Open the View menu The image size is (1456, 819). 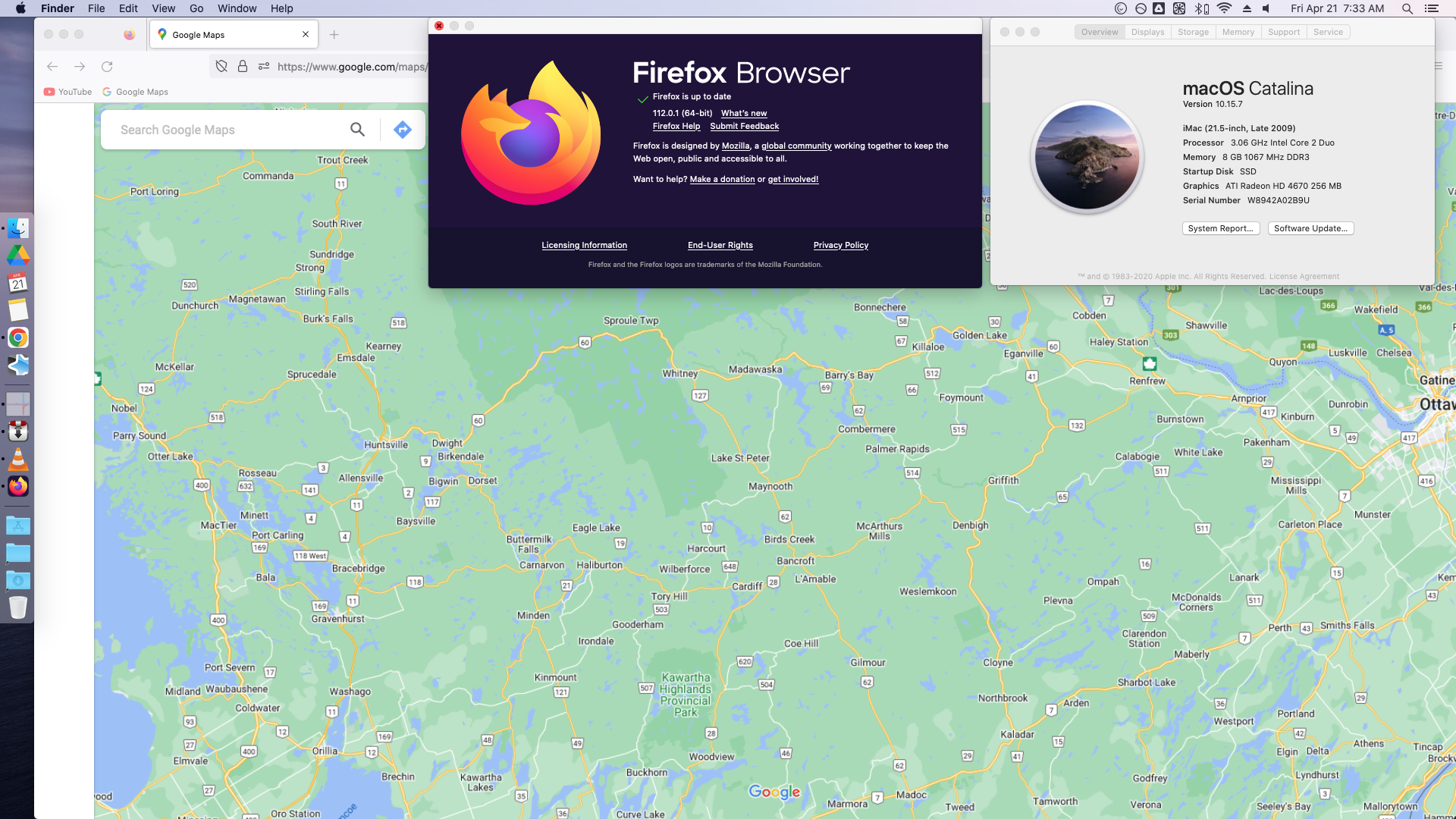(163, 8)
